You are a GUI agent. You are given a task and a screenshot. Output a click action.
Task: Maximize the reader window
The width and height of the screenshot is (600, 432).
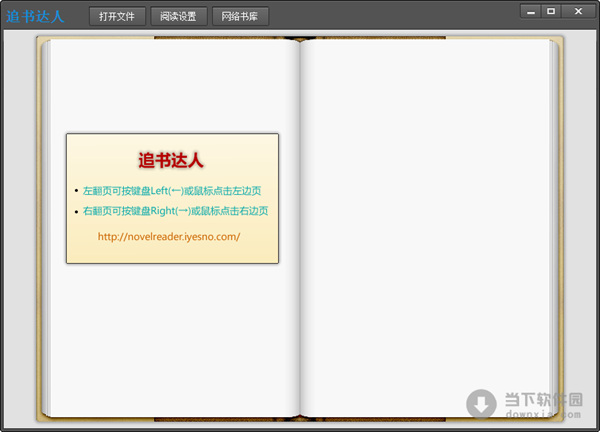click(551, 12)
